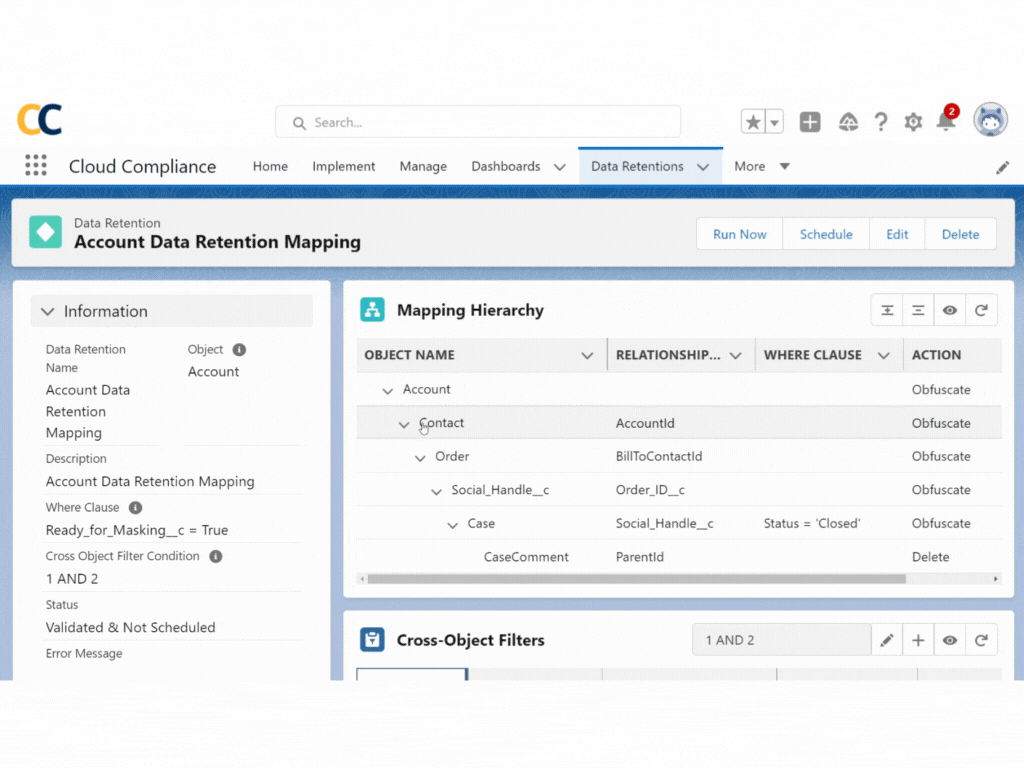Collapse the Contact row in the hierarchy
Screen dimensions: 1024x768
click(x=403, y=423)
